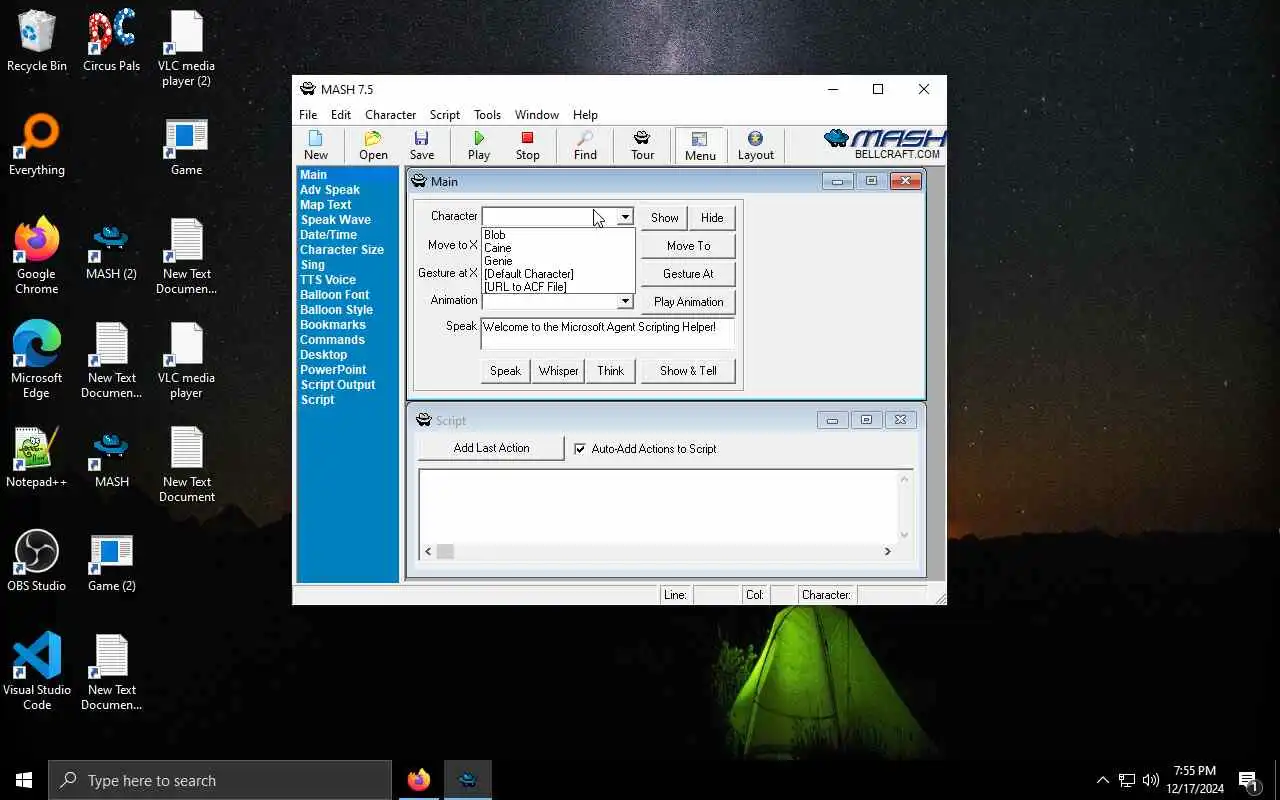
Task: Open the Script menu
Action: (x=445, y=115)
